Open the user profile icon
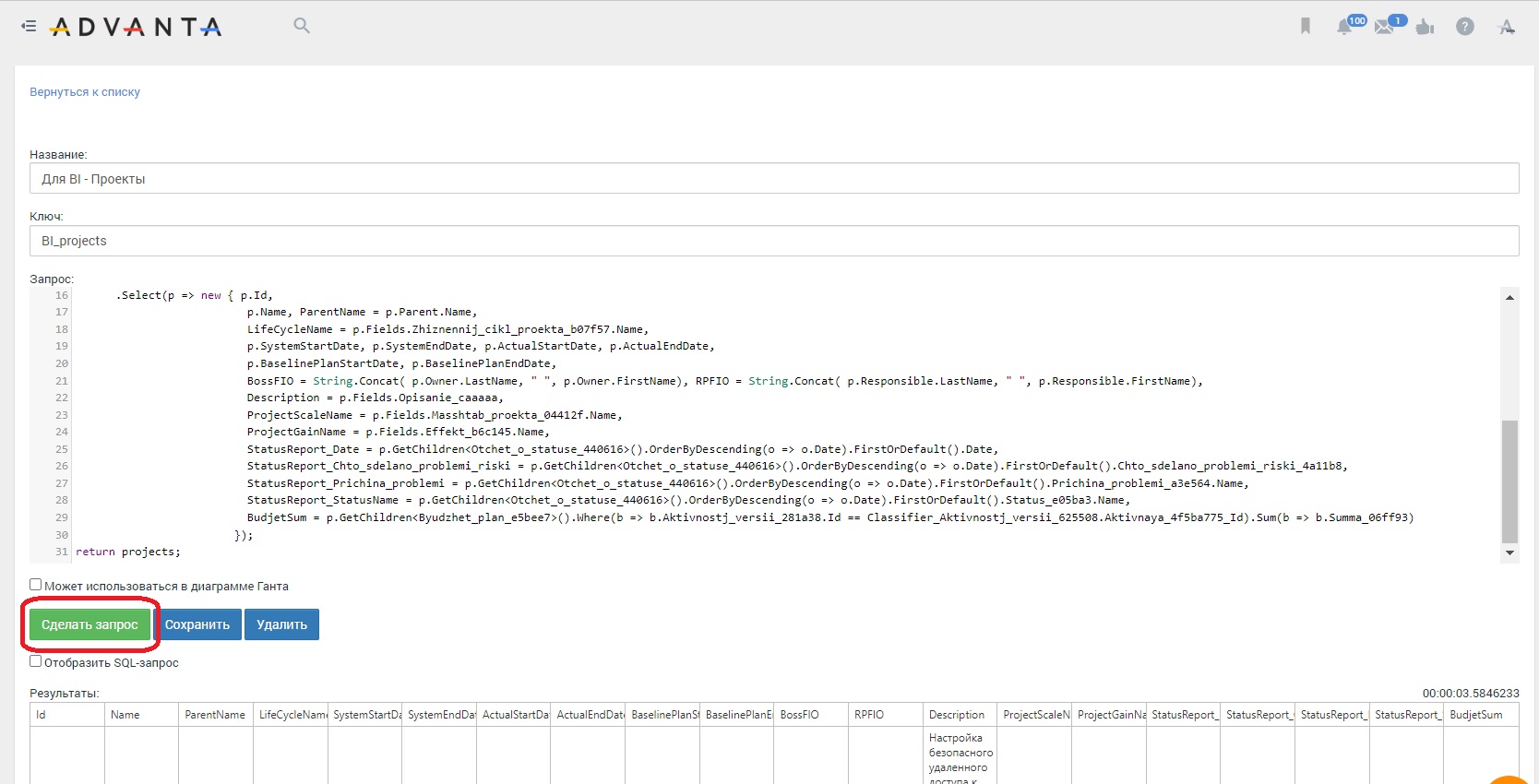 tap(1507, 27)
